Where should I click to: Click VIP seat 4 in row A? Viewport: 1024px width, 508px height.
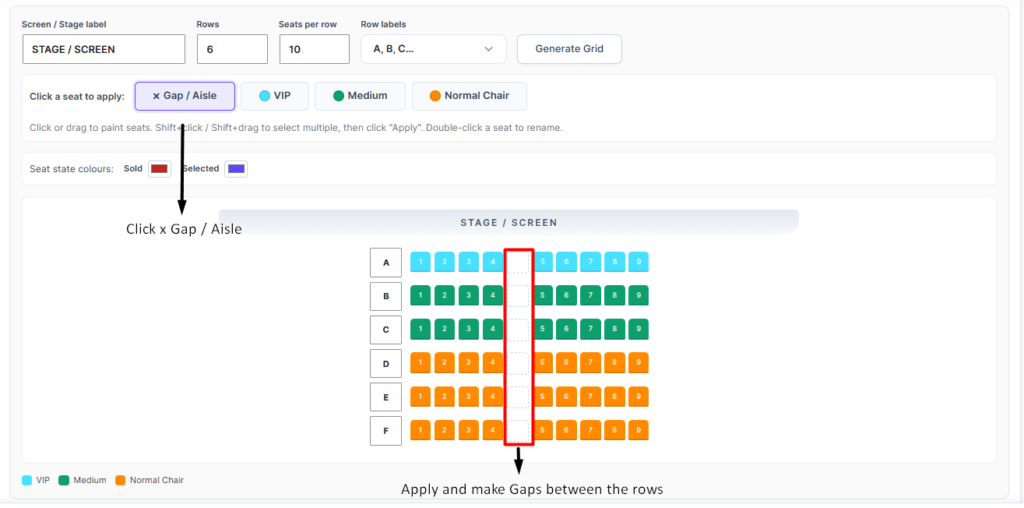[x=493, y=262]
